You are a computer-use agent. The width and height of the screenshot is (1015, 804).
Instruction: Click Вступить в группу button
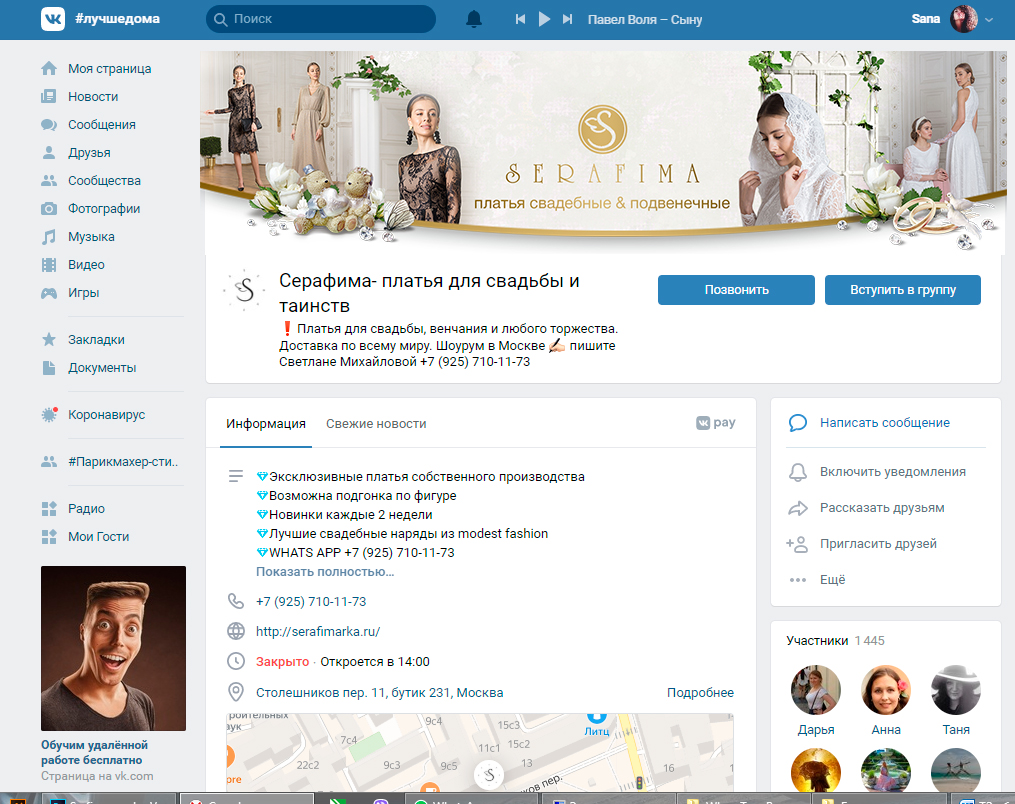coord(902,290)
